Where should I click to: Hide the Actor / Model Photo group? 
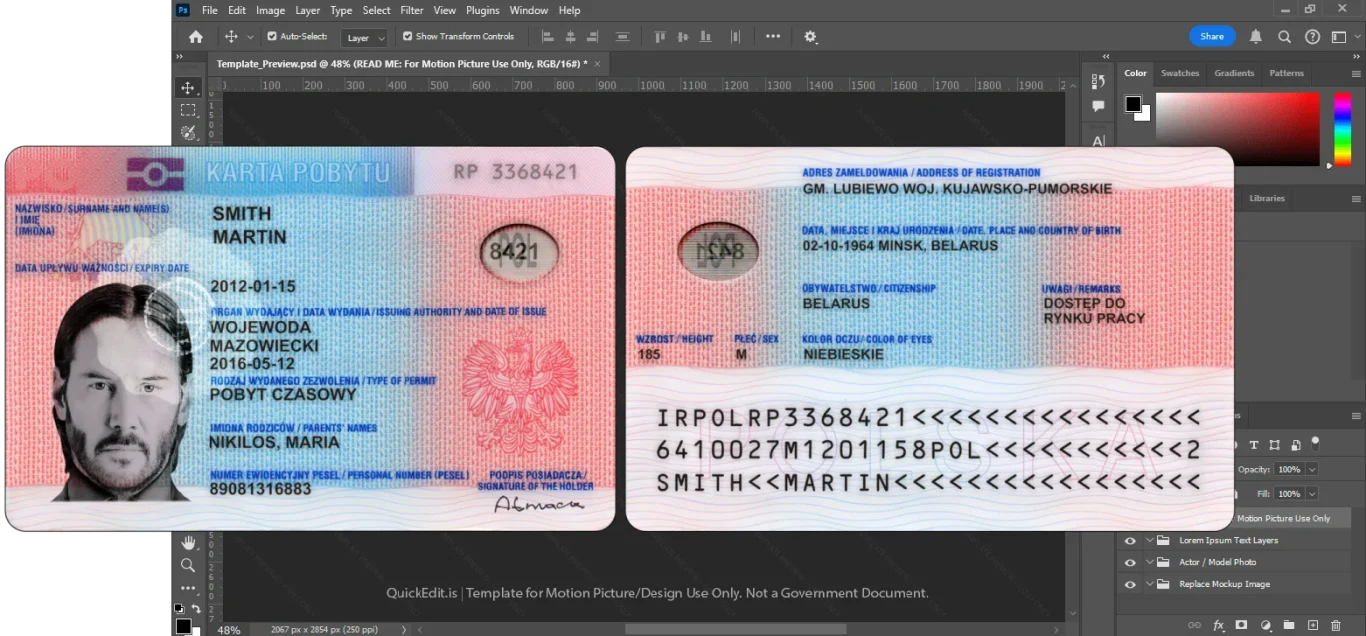click(1130, 562)
